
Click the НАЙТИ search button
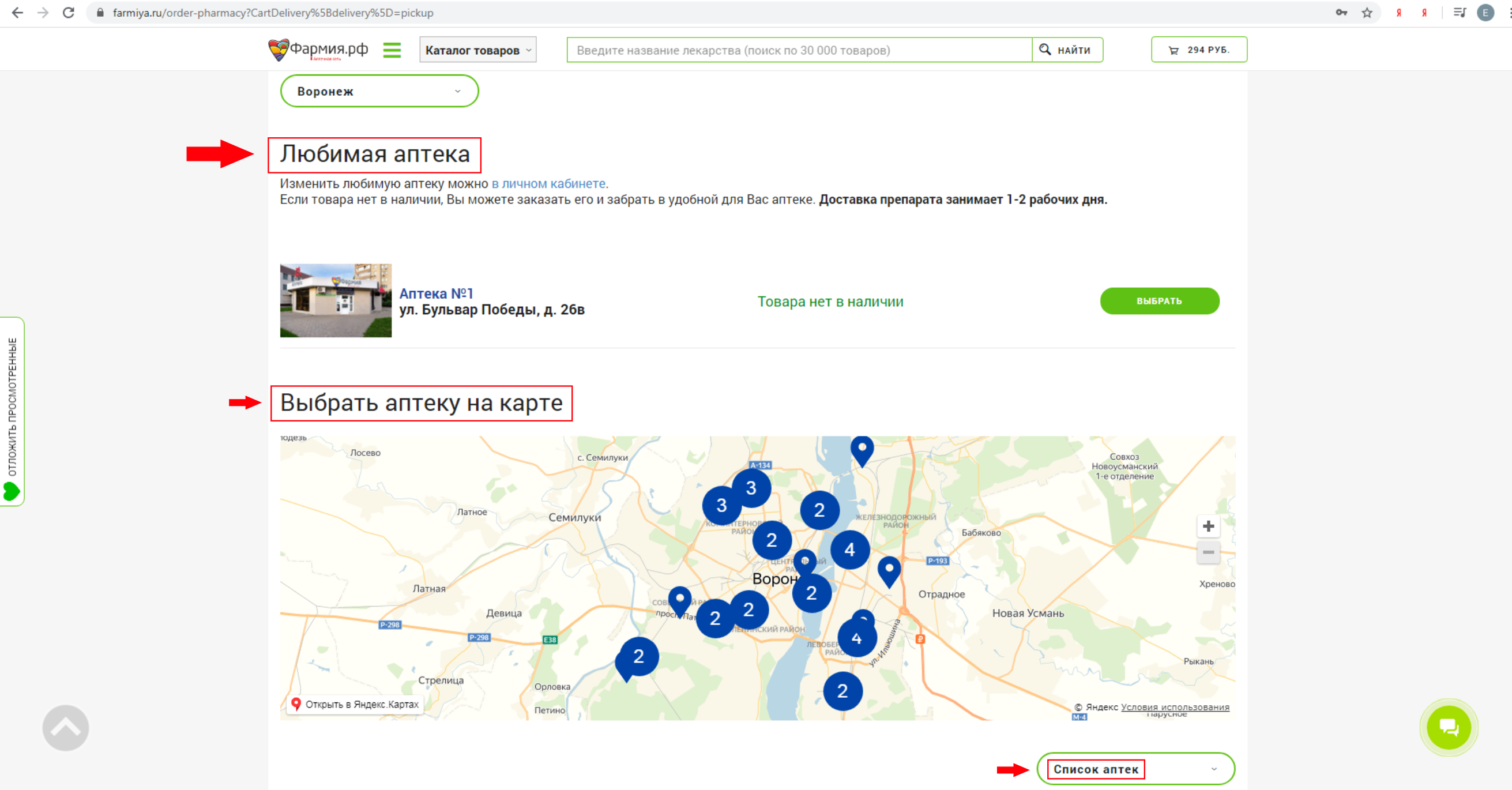pyautogui.click(x=1066, y=50)
